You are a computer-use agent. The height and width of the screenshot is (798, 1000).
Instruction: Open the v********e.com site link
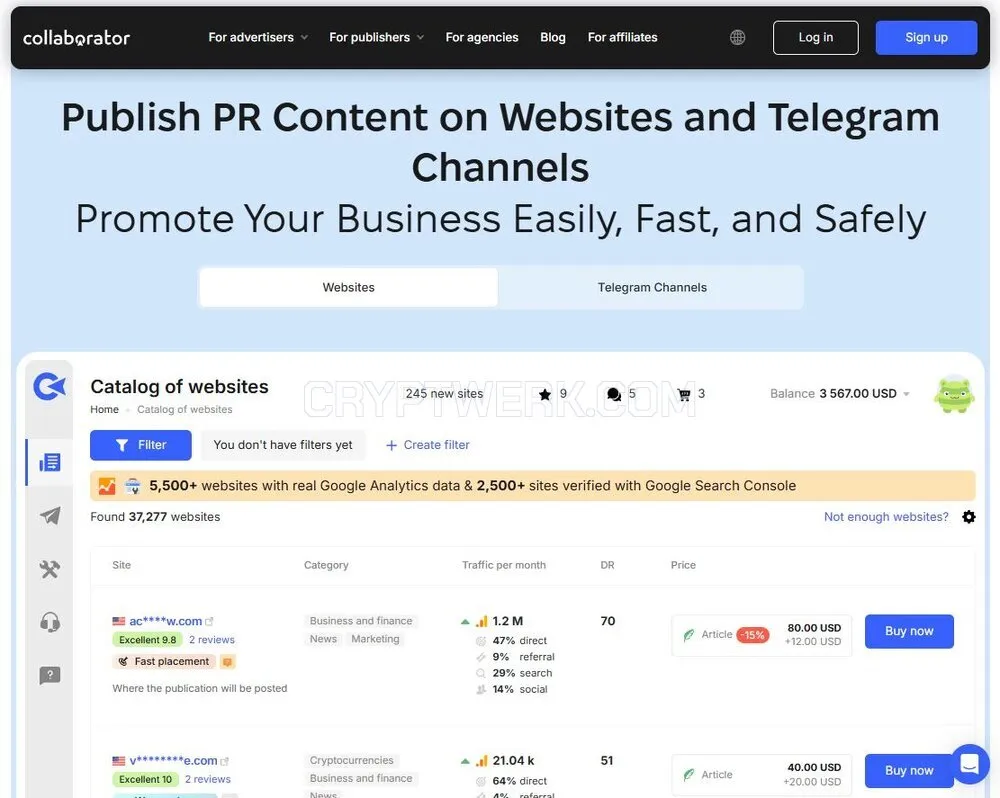click(x=173, y=760)
